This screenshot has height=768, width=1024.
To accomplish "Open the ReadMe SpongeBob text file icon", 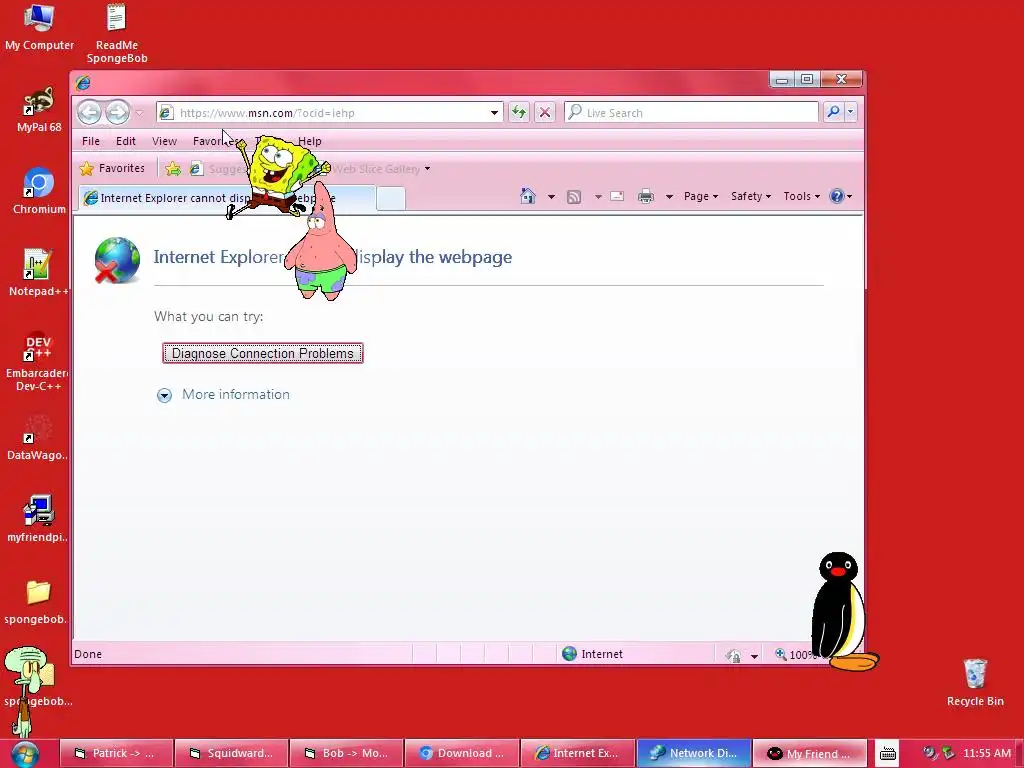I will point(117,34).
